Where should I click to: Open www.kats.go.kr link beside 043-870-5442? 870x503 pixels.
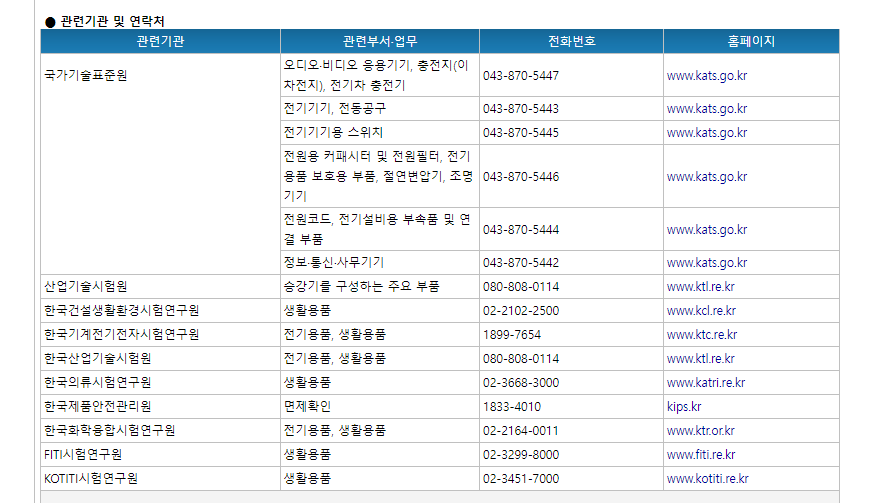pyautogui.click(x=706, y=262)
